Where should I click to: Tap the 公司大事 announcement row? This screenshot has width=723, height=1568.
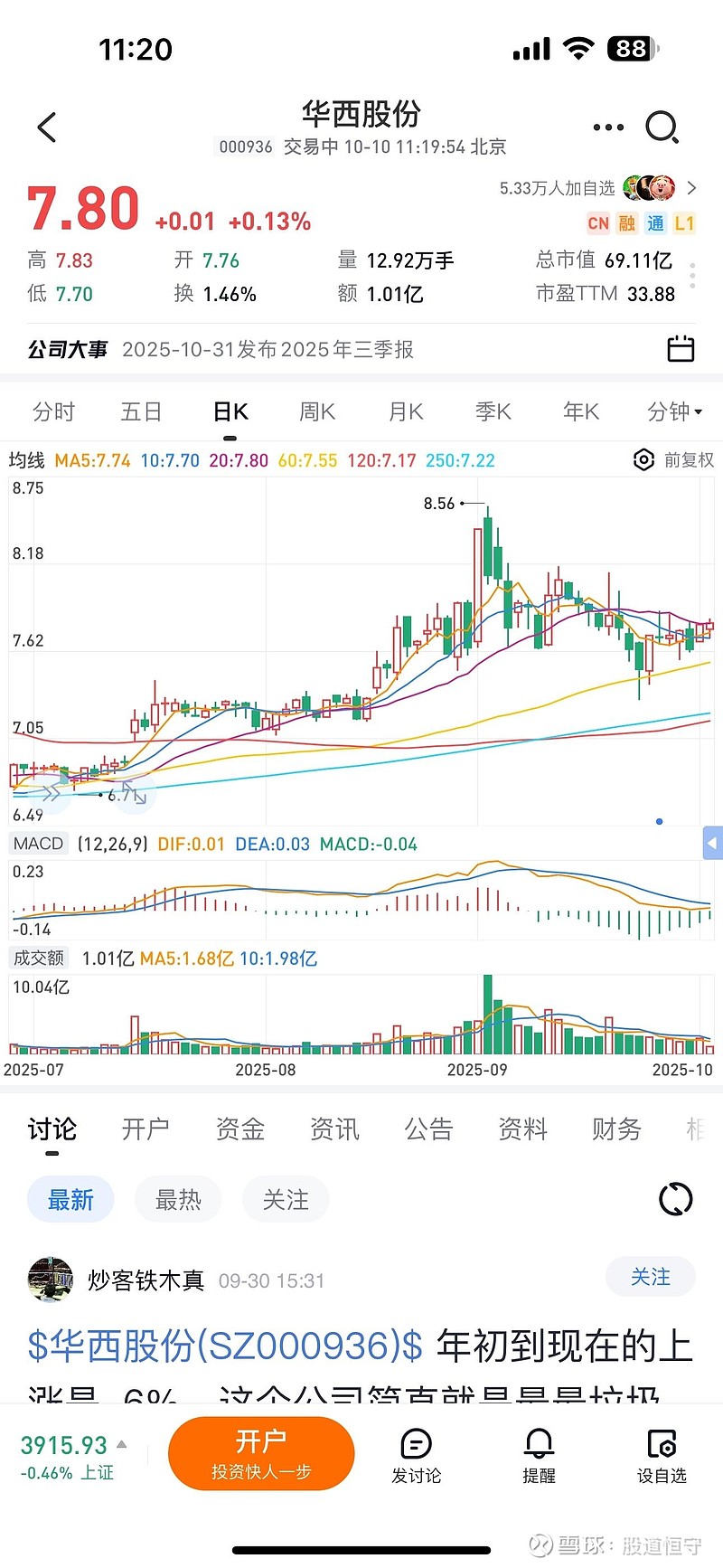(361, 349)
